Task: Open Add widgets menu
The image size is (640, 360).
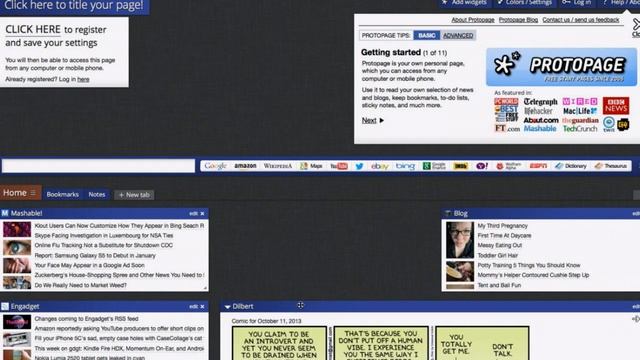Action: 465,3
